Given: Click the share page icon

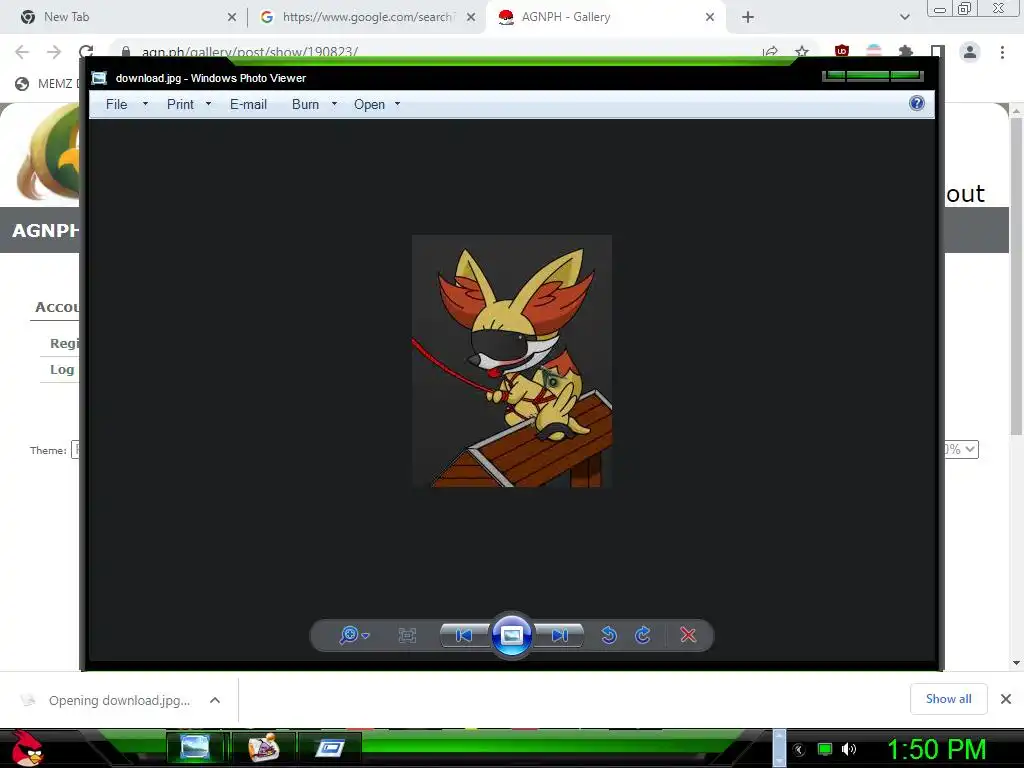Looking at the screenshot, I should [770, 52].
